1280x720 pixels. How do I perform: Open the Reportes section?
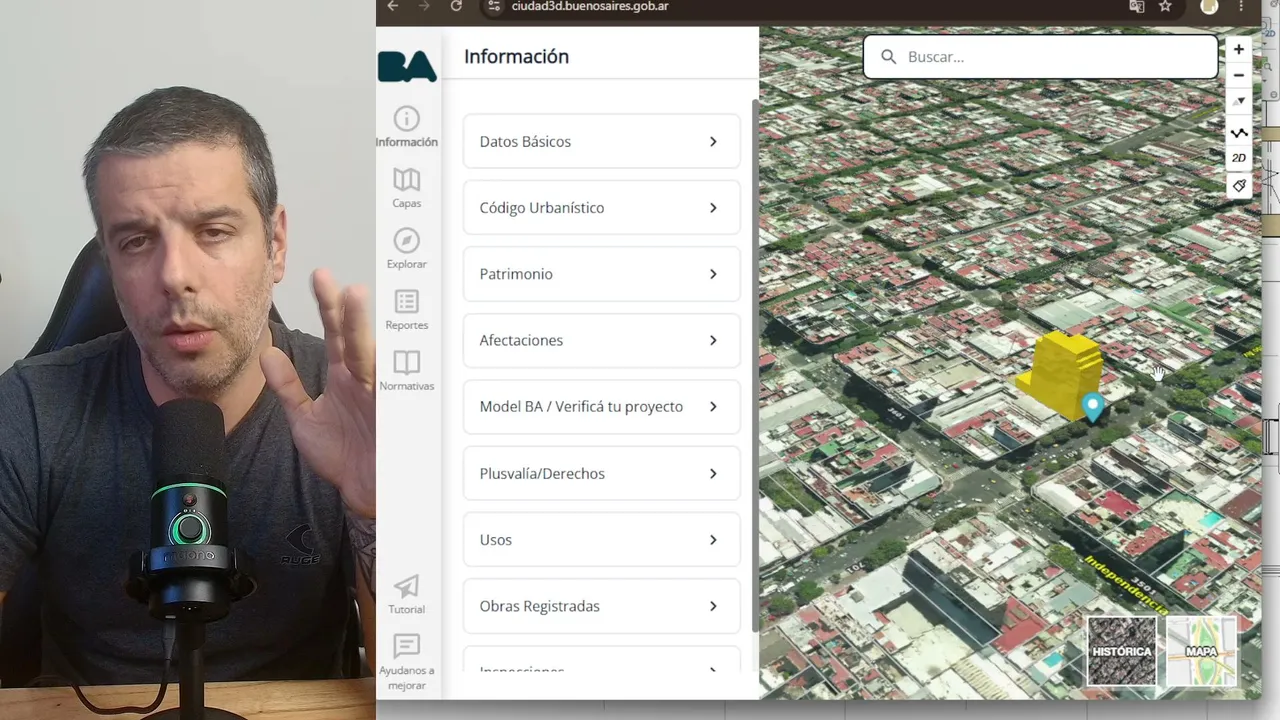(x=407, y=310)
